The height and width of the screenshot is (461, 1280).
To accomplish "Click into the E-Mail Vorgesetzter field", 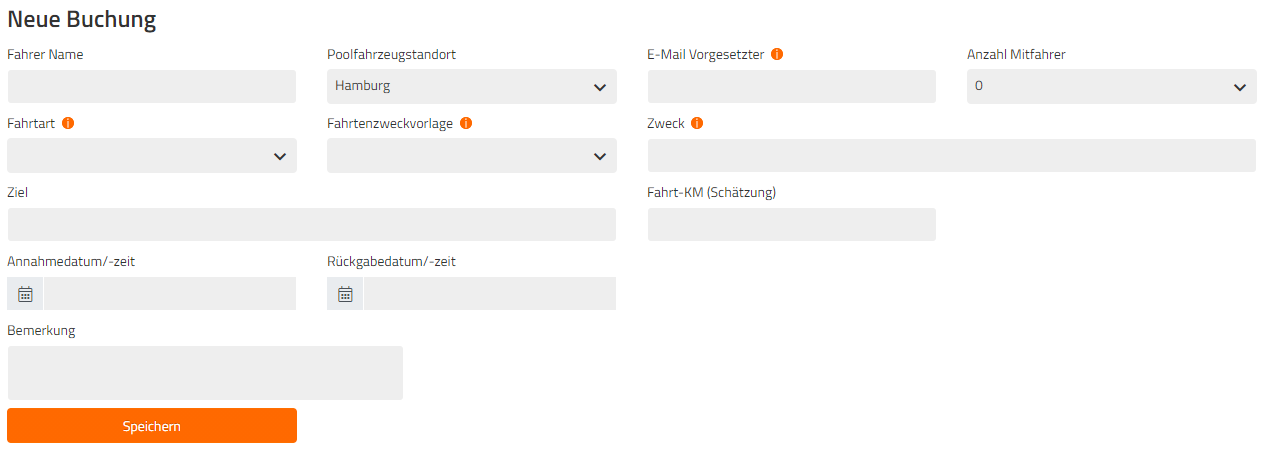I will tap(792, 86).
